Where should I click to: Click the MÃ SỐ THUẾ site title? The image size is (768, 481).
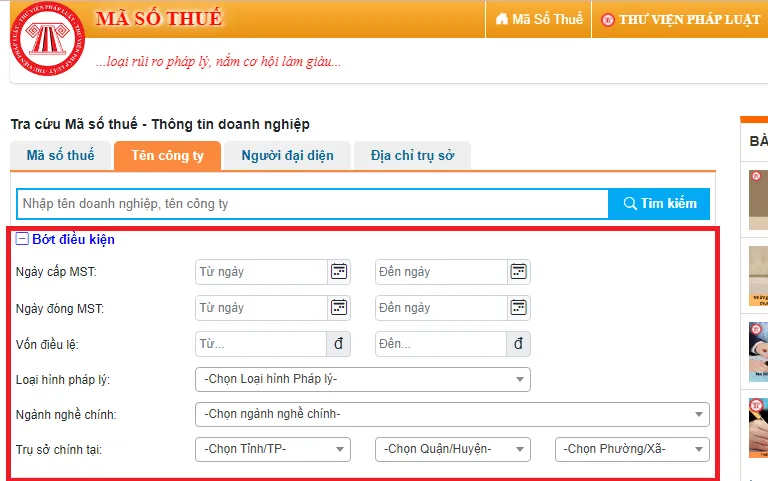(159, 19)
